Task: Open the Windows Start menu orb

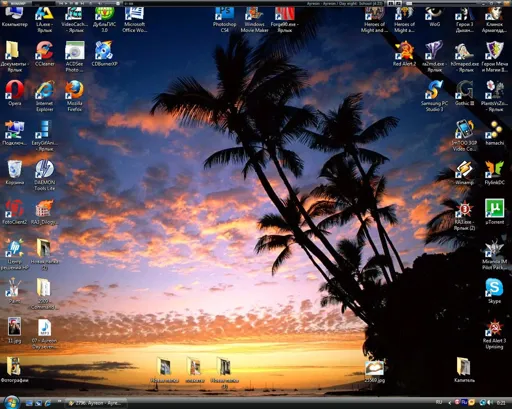Action: point(12,402)
